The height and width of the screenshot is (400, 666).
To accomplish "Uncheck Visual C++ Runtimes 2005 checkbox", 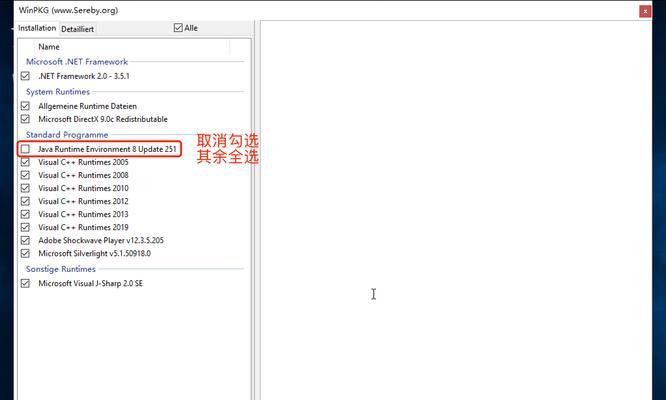I will [25, 162].
